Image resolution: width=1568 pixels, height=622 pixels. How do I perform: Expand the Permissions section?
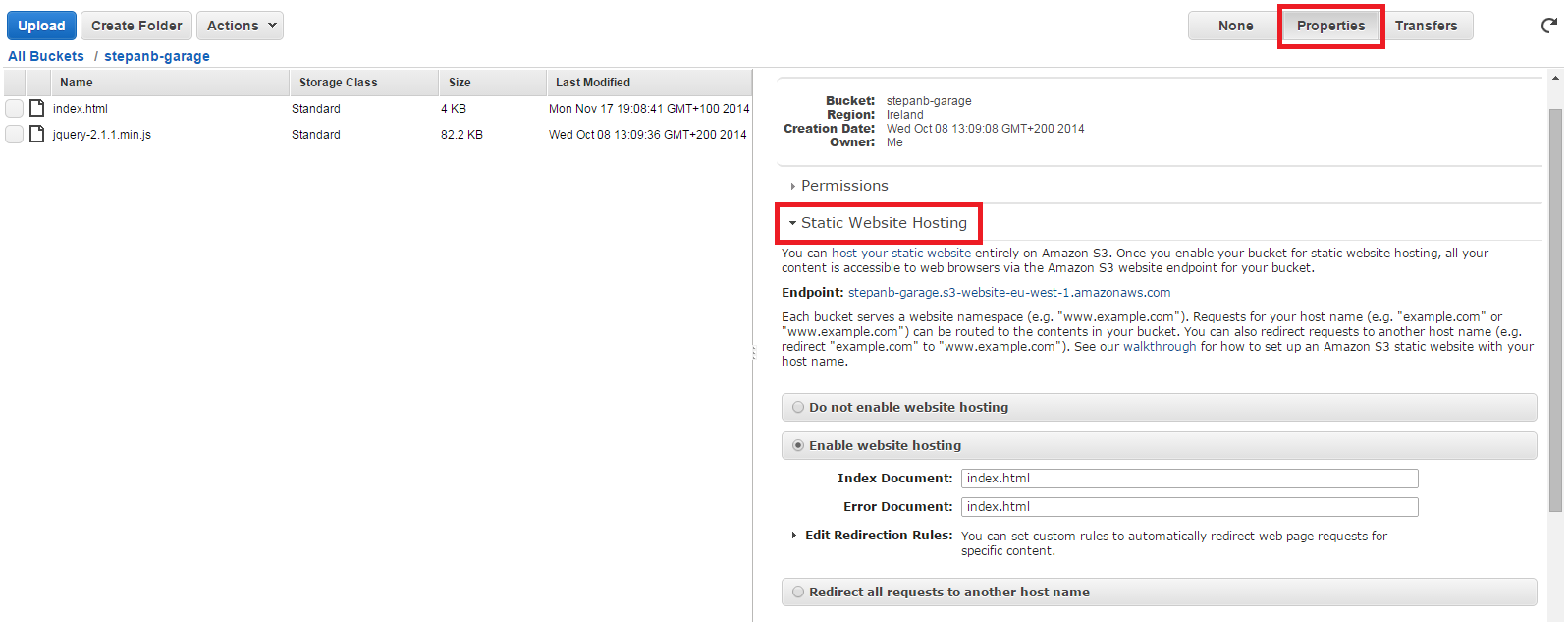(x=843, y=186)
